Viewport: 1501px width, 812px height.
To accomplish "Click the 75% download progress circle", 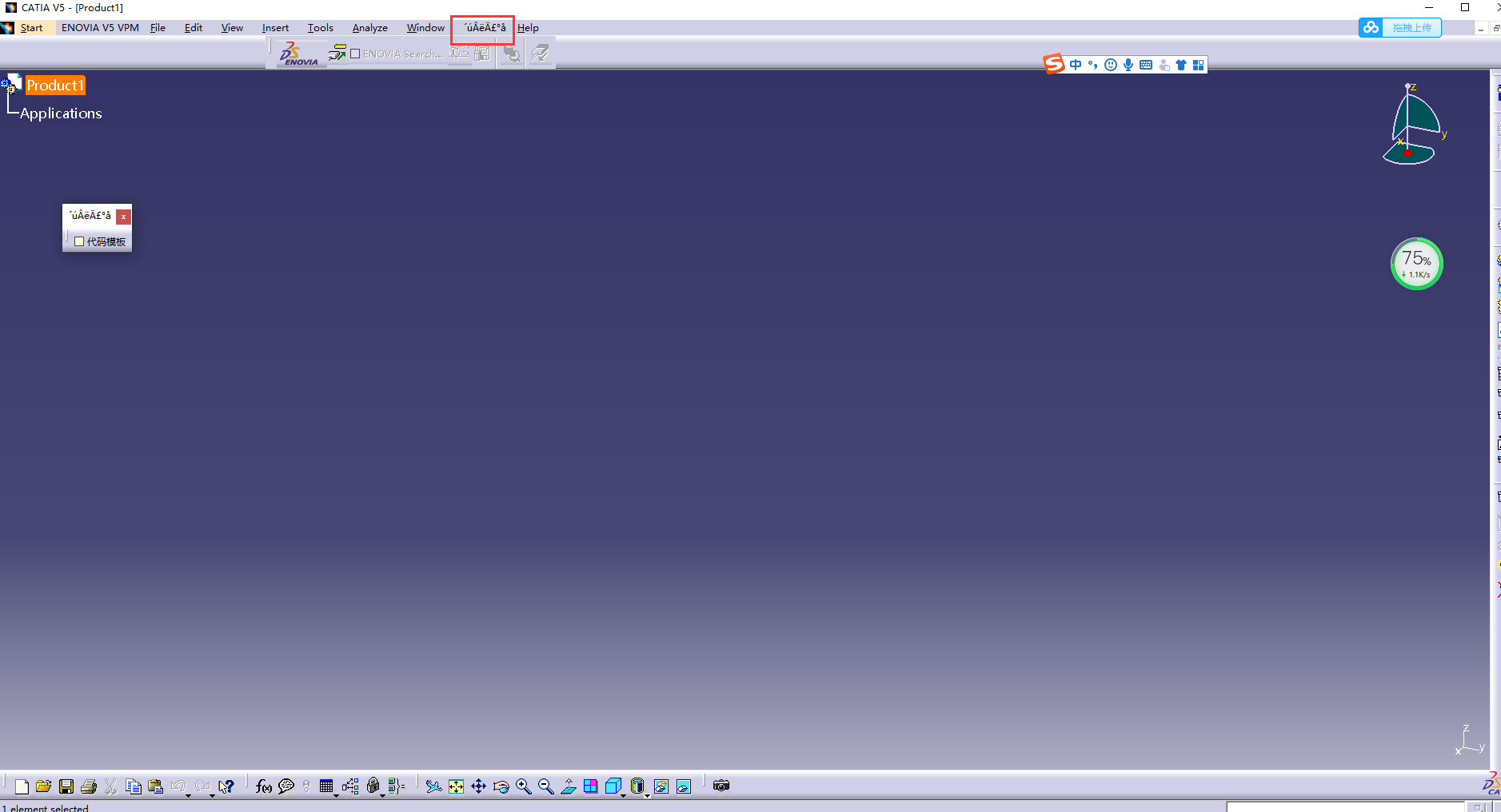I will coord(1416,264).
